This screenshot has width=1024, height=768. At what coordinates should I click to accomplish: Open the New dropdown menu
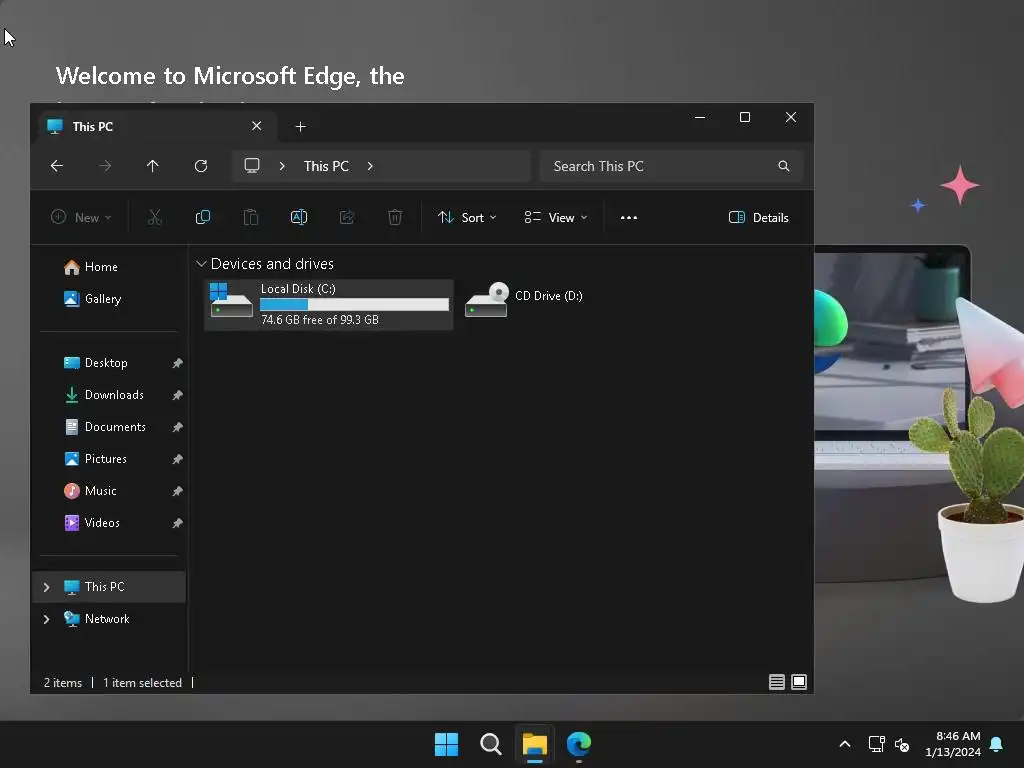pos(82,217)
